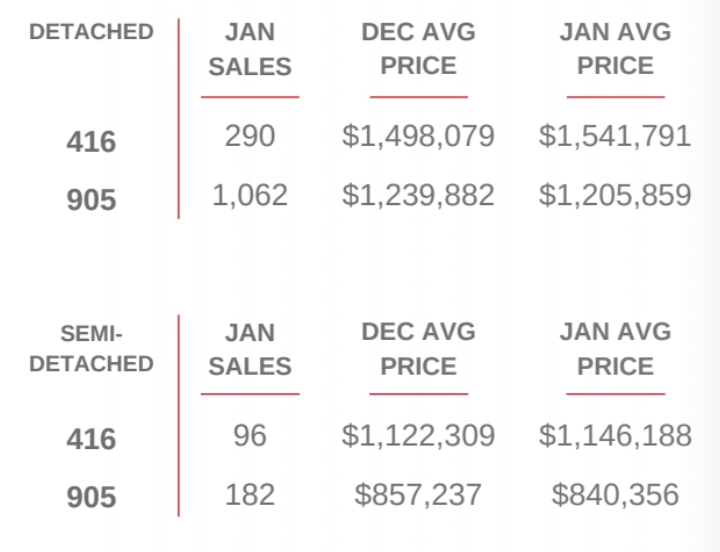Click the $1,122,309 December price
This screenshot has width=720, height=552.
tap(418, 436)
